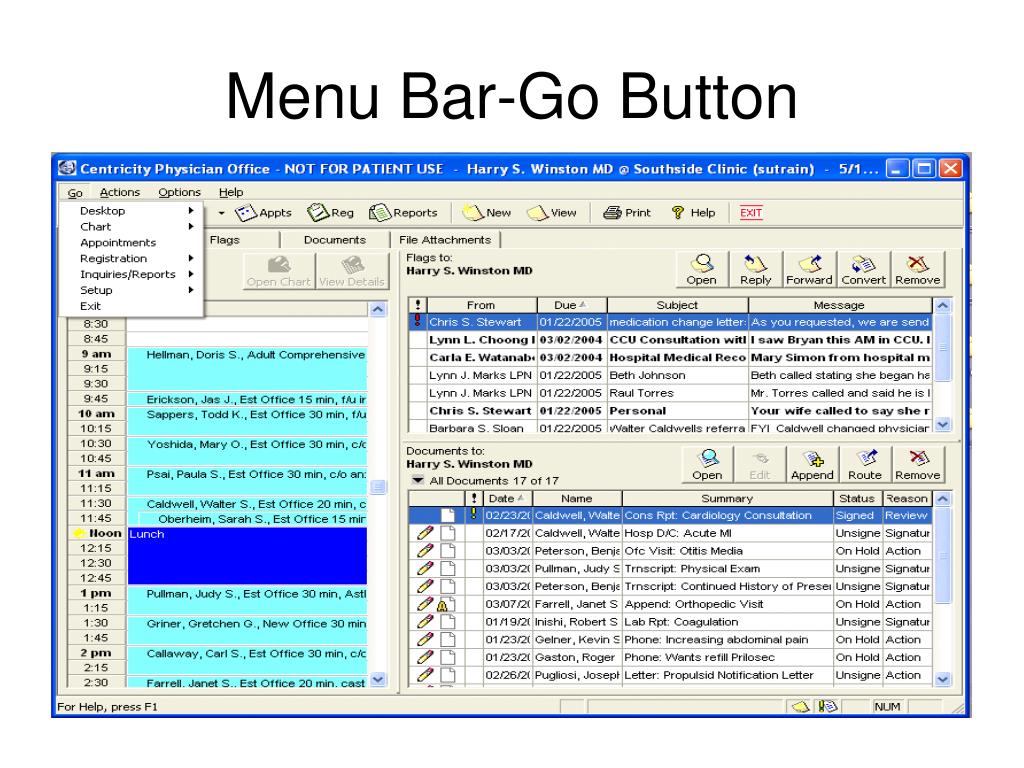Click the Reply flag icon

756,270
